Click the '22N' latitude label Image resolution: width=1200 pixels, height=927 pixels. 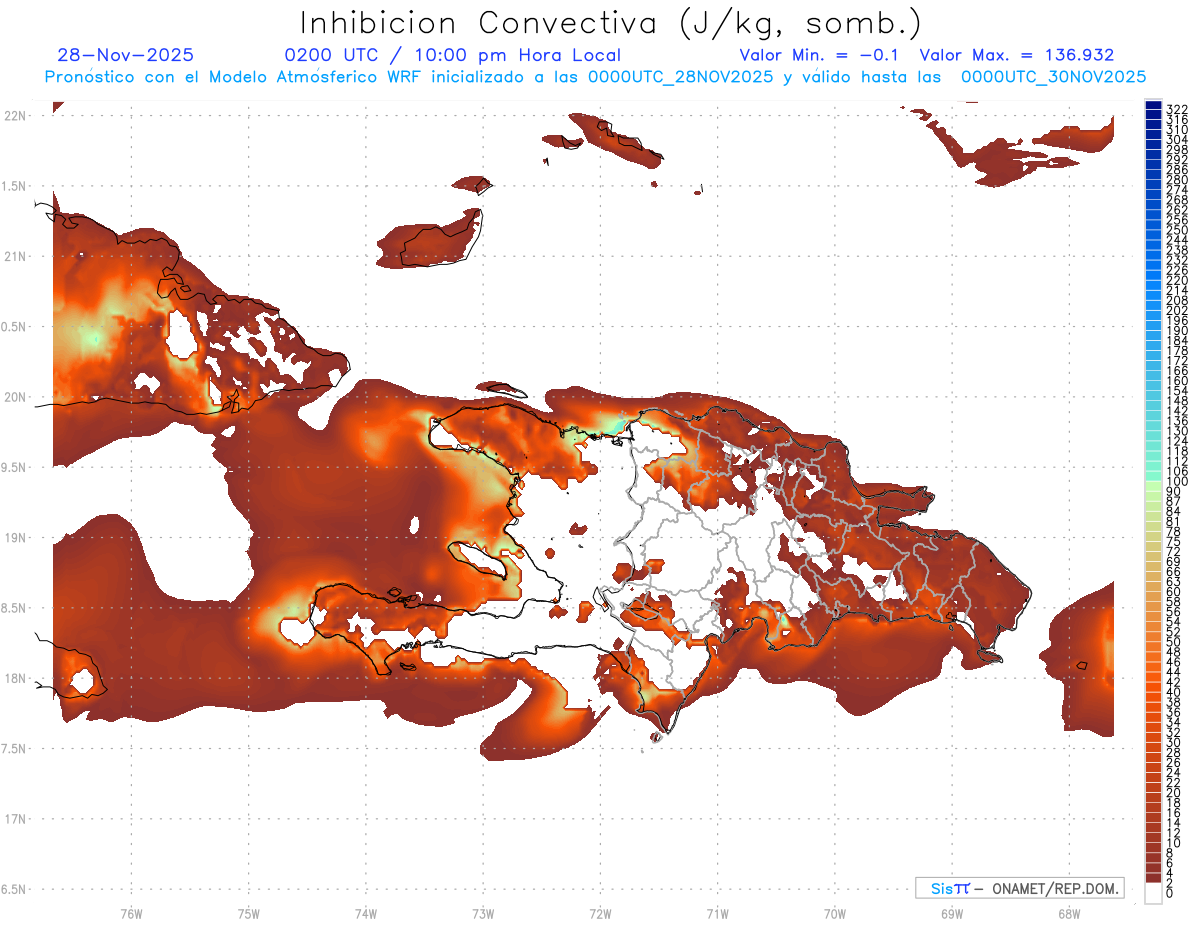[x=15, y=116]
